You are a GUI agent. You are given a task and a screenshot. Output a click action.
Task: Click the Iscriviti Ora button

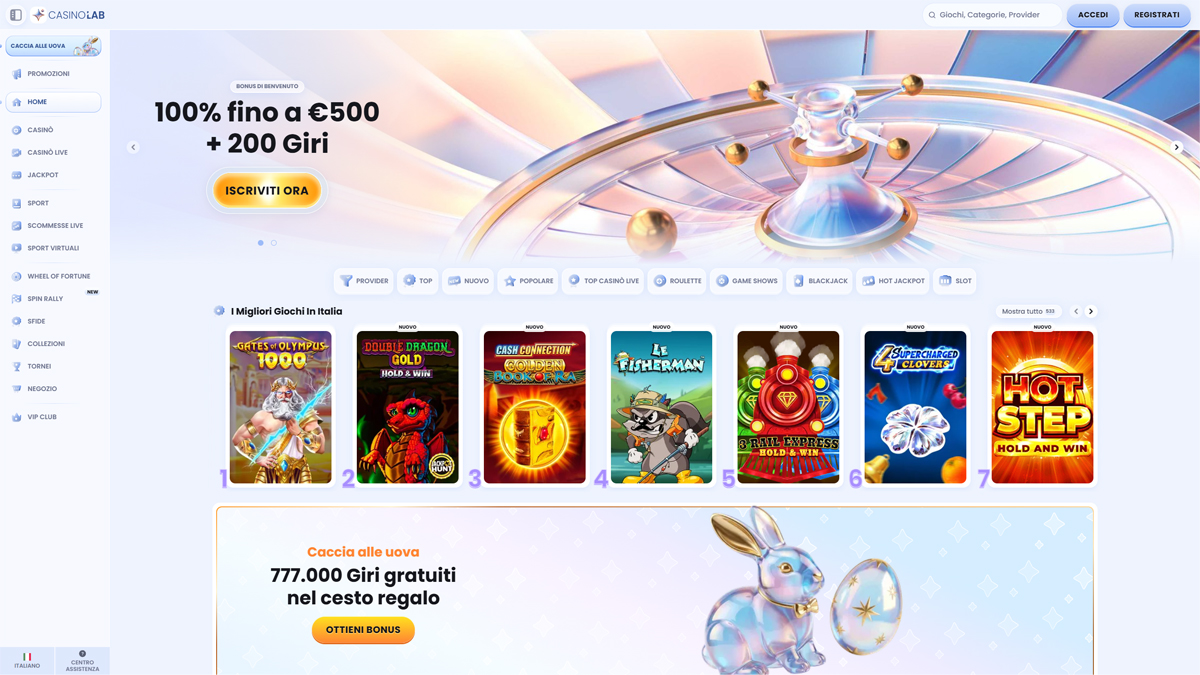pyautogui.click(x=267, y=191)
